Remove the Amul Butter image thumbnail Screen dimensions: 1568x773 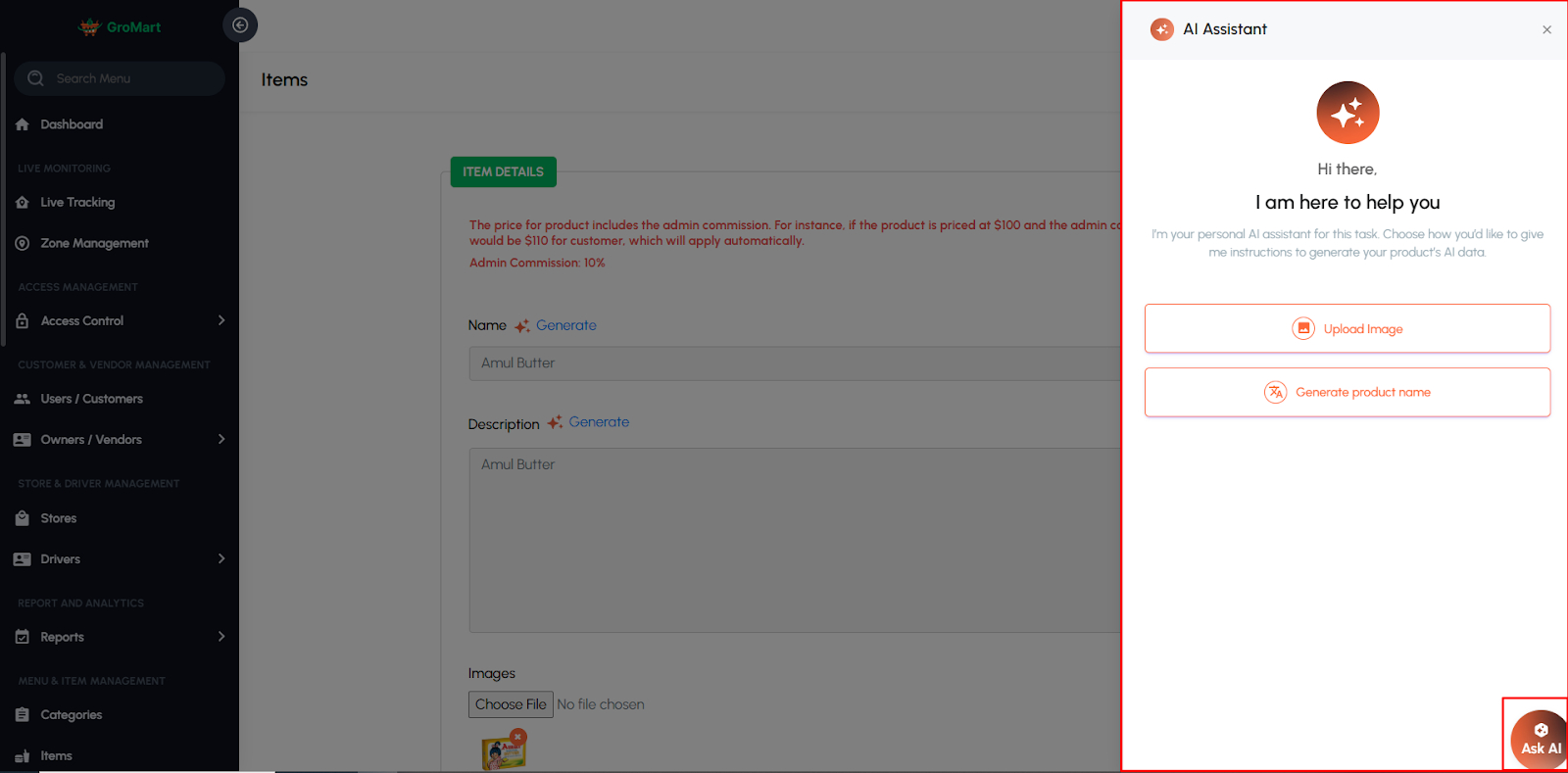pos(518,736)
